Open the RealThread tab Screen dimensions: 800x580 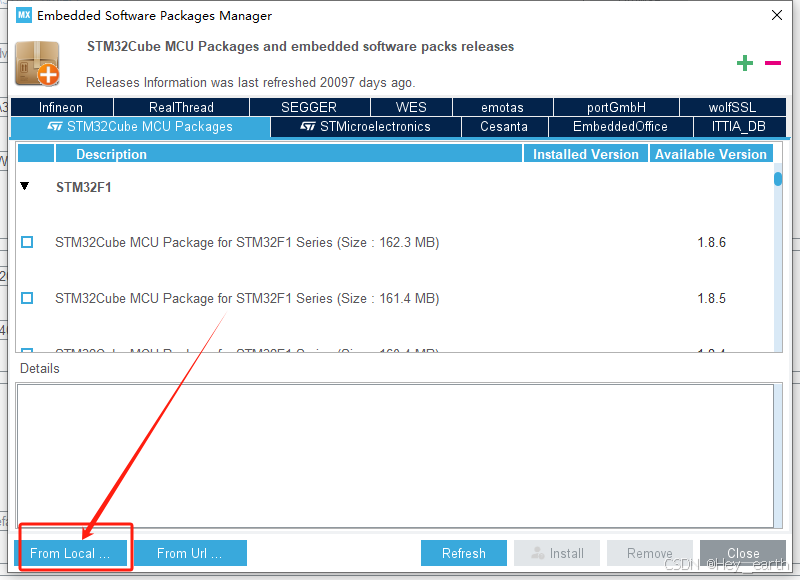[x=181, y=107]
